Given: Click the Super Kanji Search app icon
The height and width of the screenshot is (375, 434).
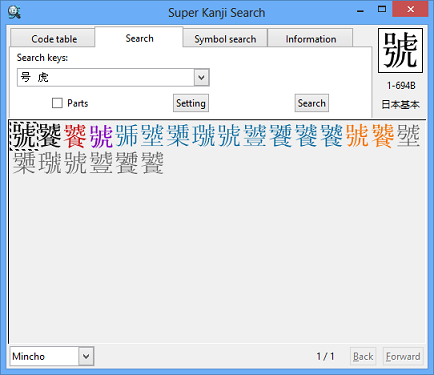Looking at the screenshot, I should pos(14,12).
